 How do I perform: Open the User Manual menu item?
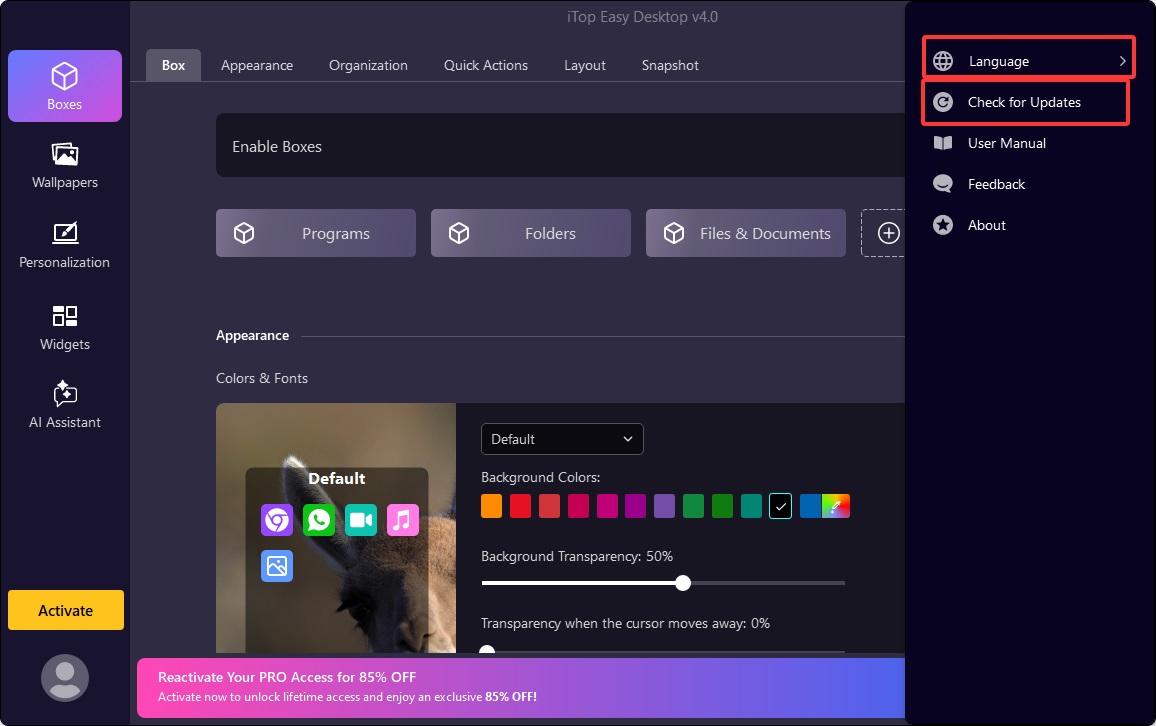click(1006, 143)
